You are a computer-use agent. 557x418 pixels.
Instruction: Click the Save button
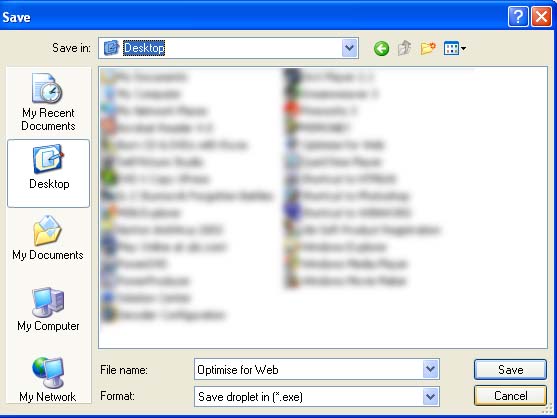coord(510,369)
